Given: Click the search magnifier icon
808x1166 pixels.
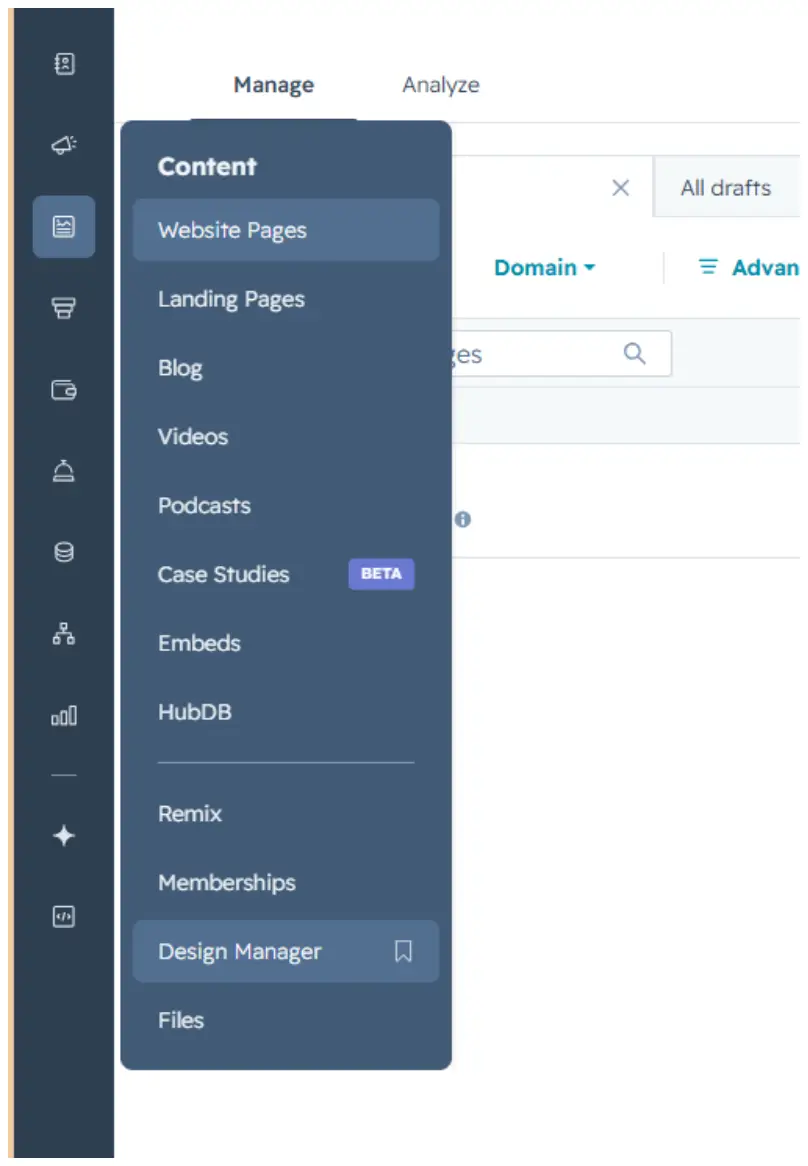Looking at the screenshot, I should [634, 353].
